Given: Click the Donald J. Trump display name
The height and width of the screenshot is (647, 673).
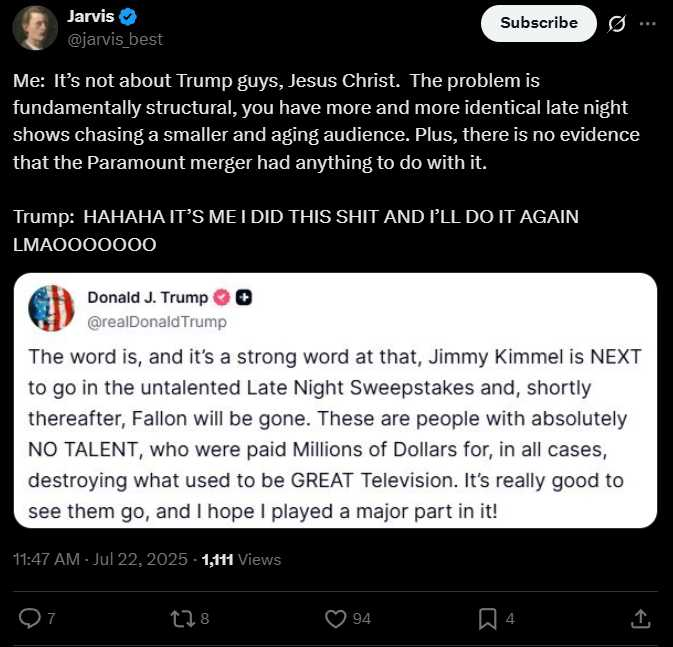Looking at the screenshot, I should point(148,297).
